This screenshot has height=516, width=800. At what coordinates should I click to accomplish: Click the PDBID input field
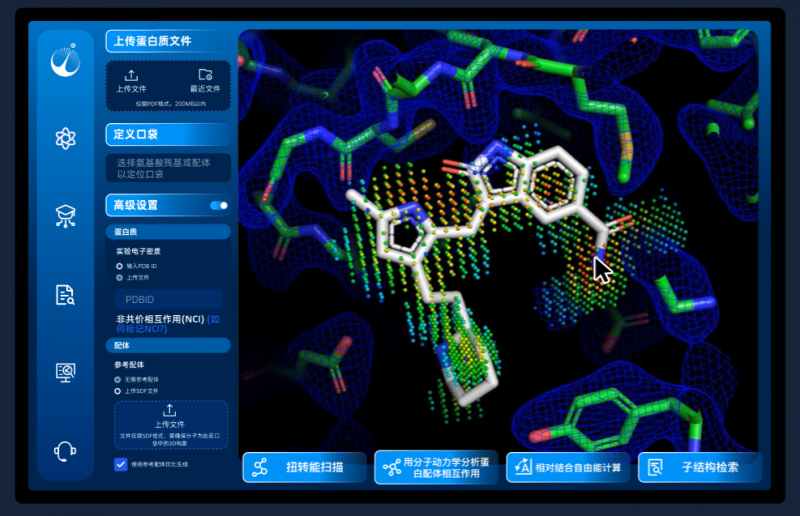[x=167, y=299]
